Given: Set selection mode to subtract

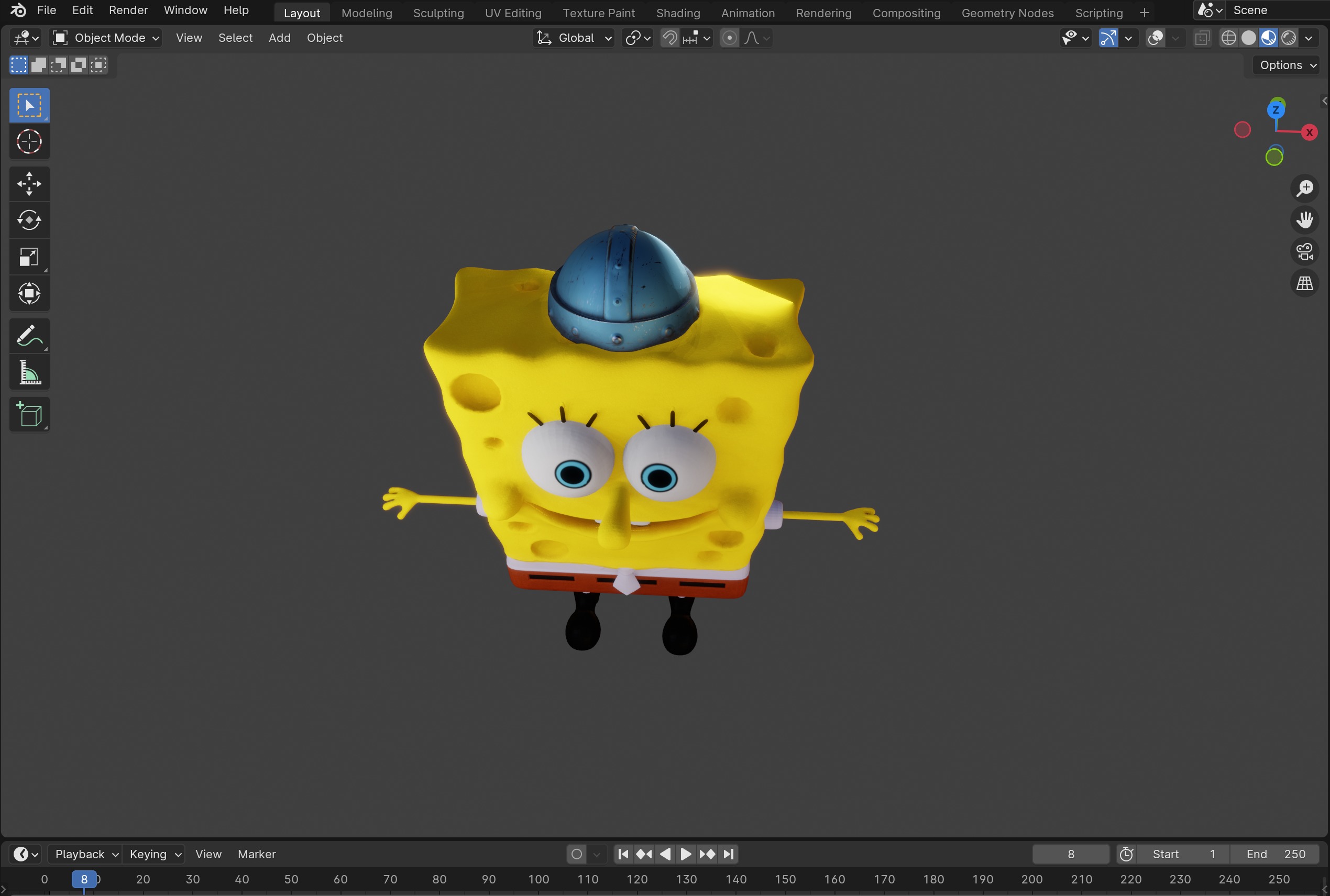Looking at the screenshot, I should pyautogui.click(x=59, y=64).
